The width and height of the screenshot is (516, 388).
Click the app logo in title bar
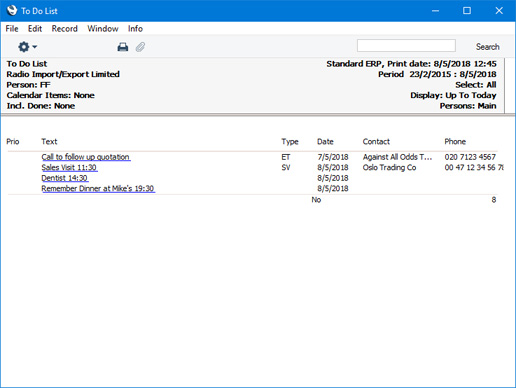pyautogui.click(x=12, y=10)
